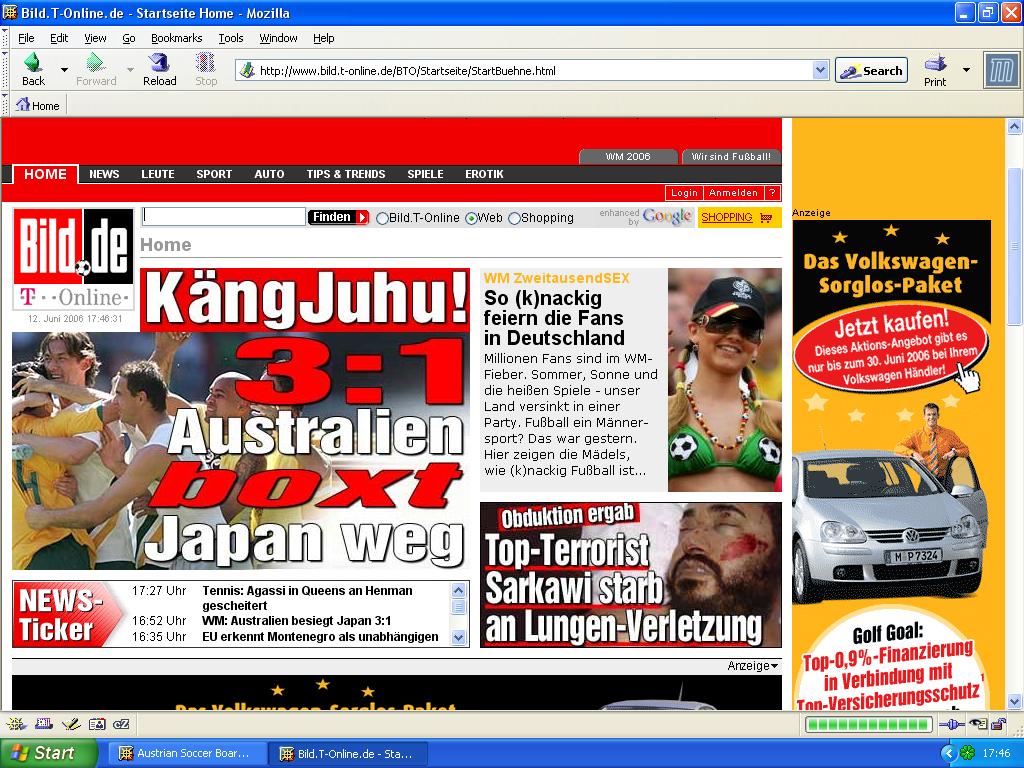Open the Edit menu
The image size is (1024, 768).
(59, 38)
